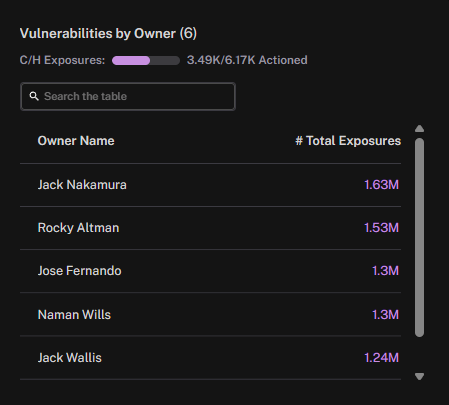The width and height of the screenshot is (449, 405).
Task: Click the scroll down arrow
Action: pos(419,376)
